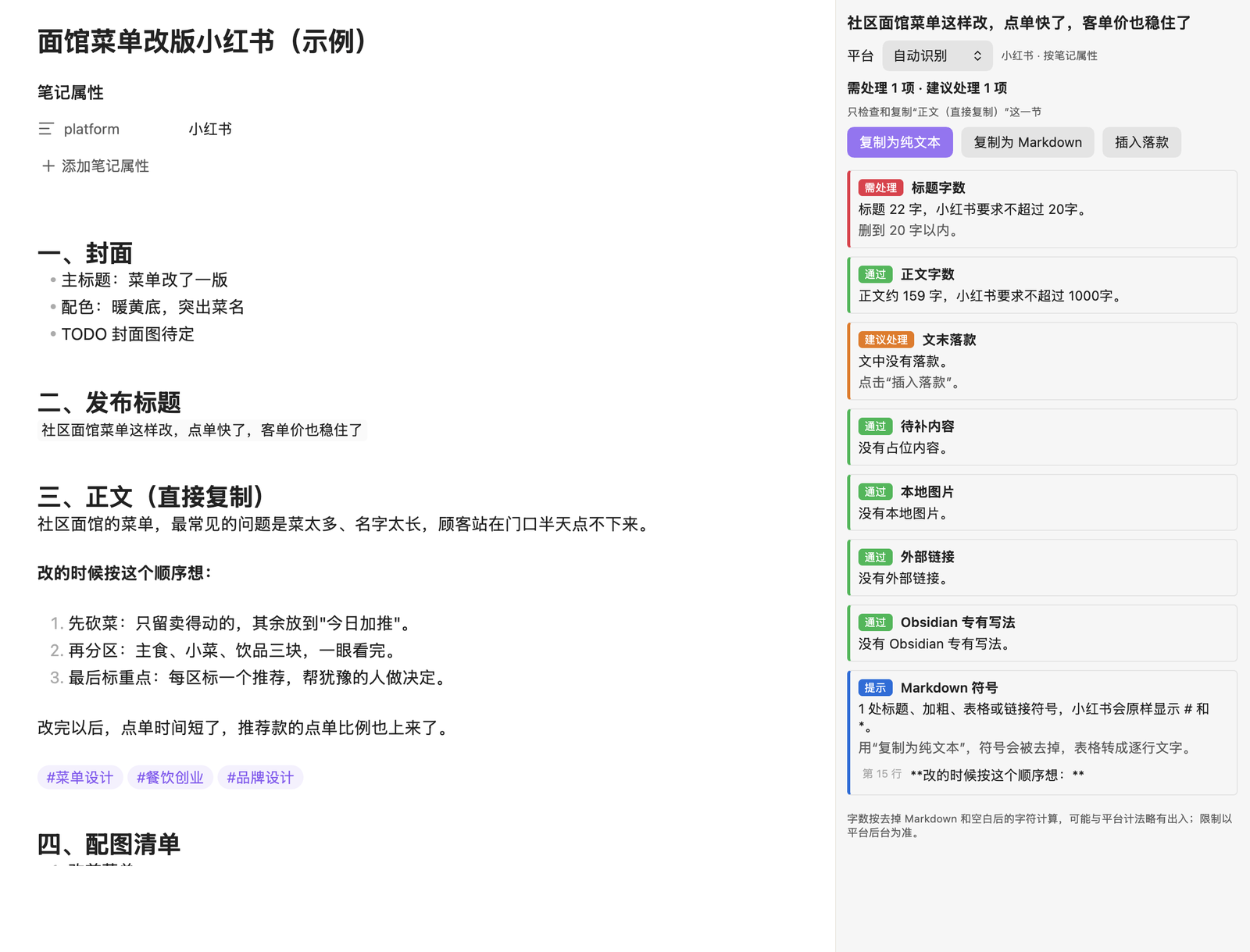This screenshot has width=1250, height=952.
Task: Click the TODO 封面图待定 bullet
Action: [127, 334]
